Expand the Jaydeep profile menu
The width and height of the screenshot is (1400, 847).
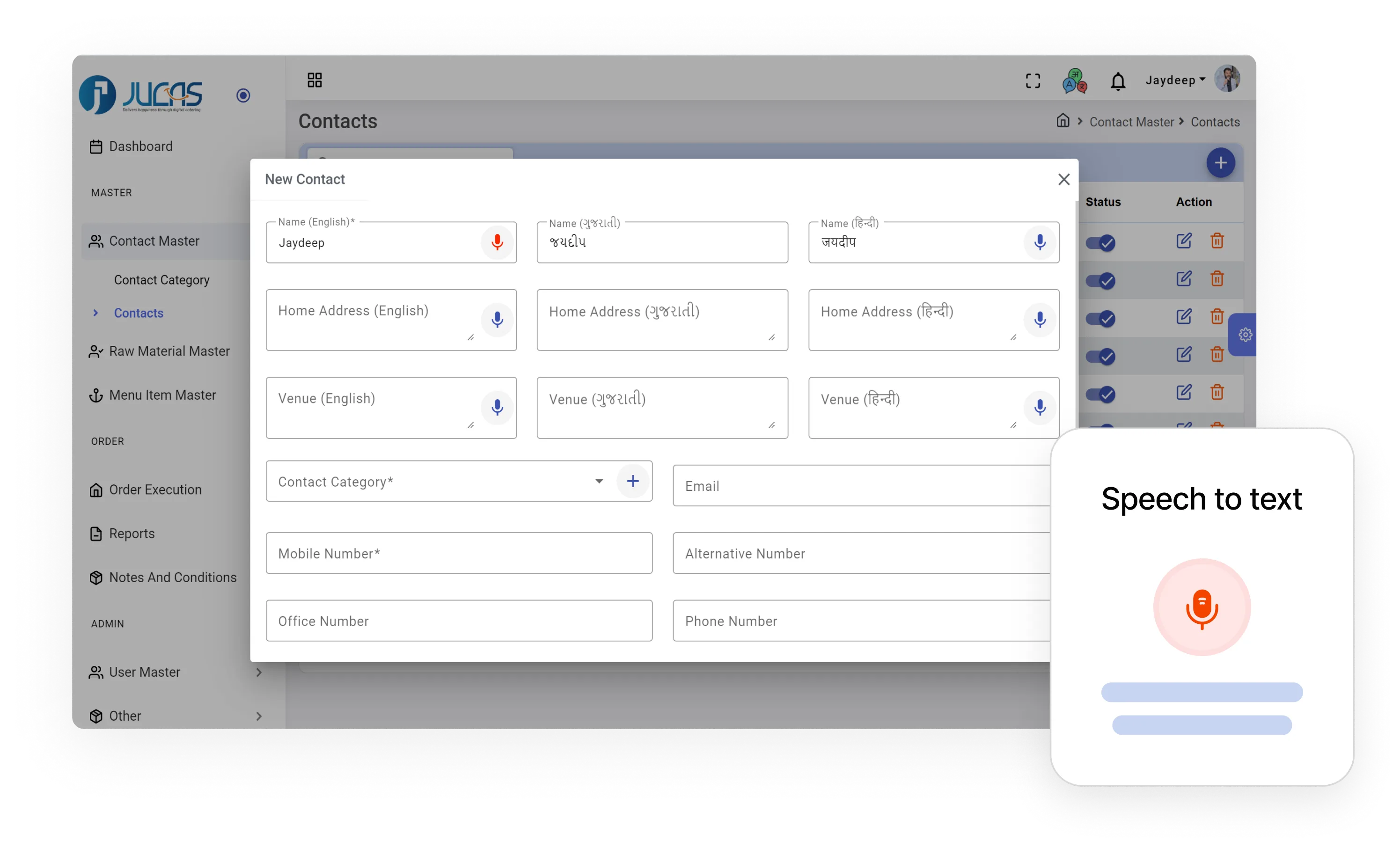click(1173, 80)
